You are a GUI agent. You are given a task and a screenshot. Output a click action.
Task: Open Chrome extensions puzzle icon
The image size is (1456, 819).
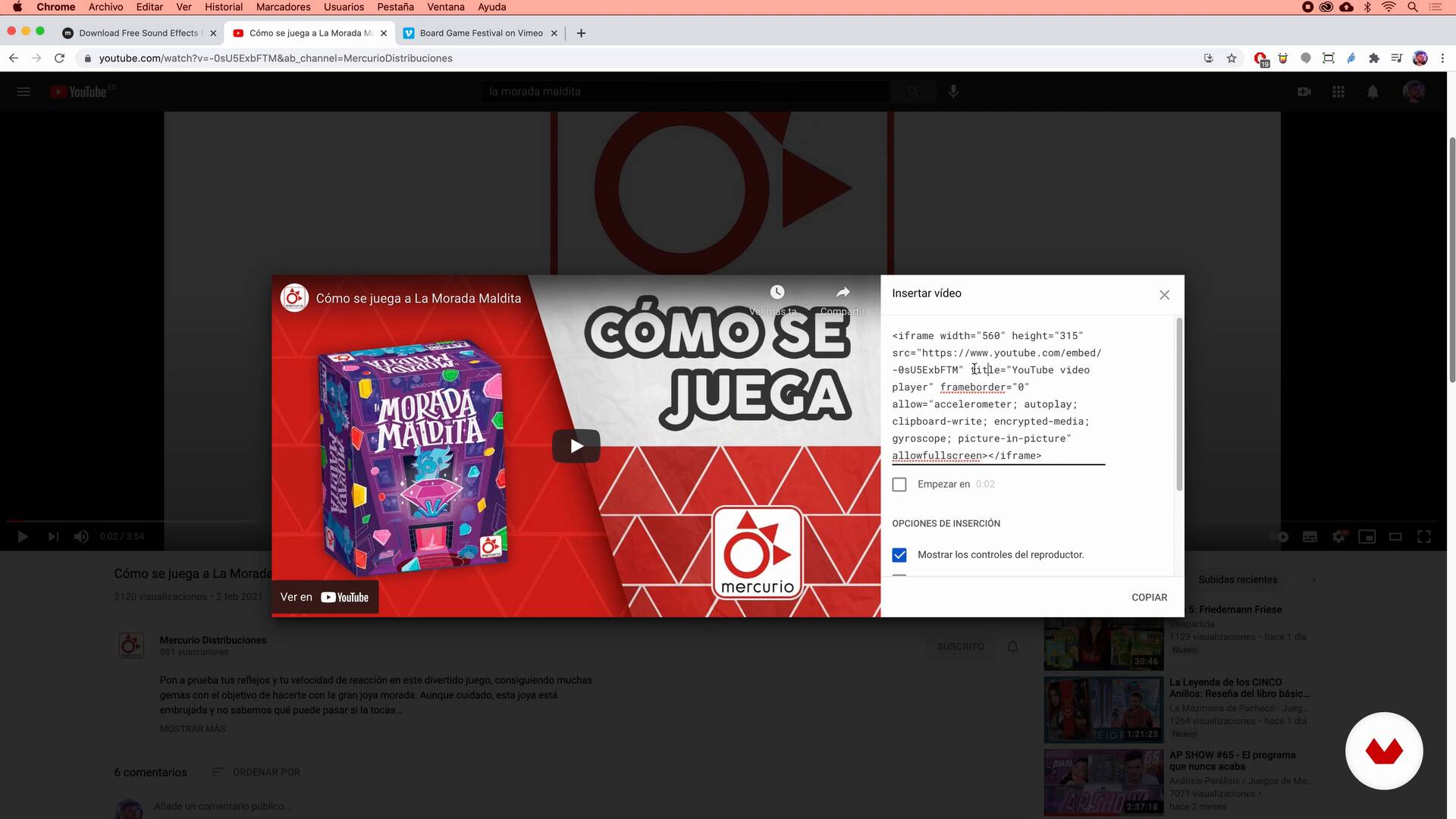(1373, 58)
